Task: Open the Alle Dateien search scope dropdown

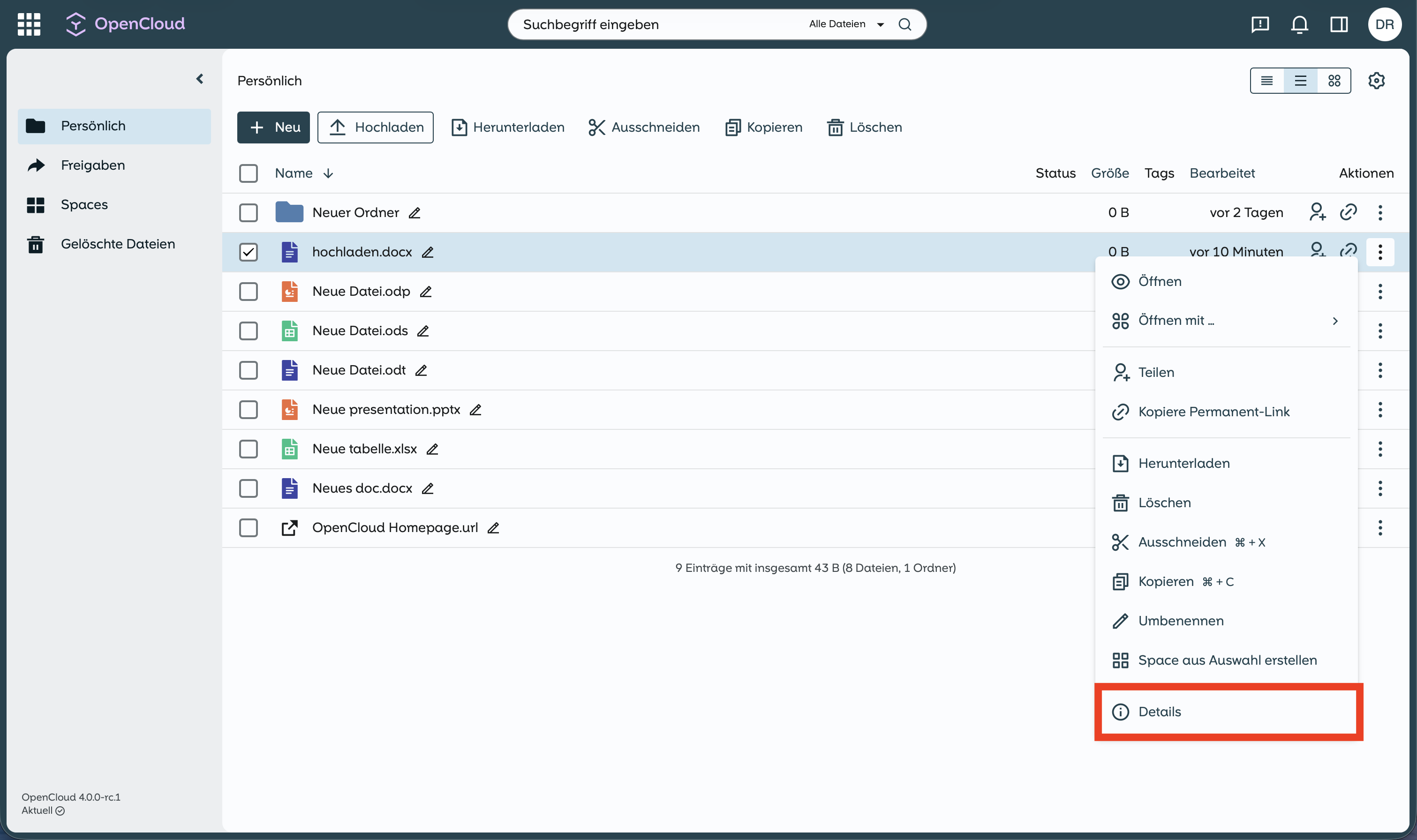Action: tap(846, 24)
